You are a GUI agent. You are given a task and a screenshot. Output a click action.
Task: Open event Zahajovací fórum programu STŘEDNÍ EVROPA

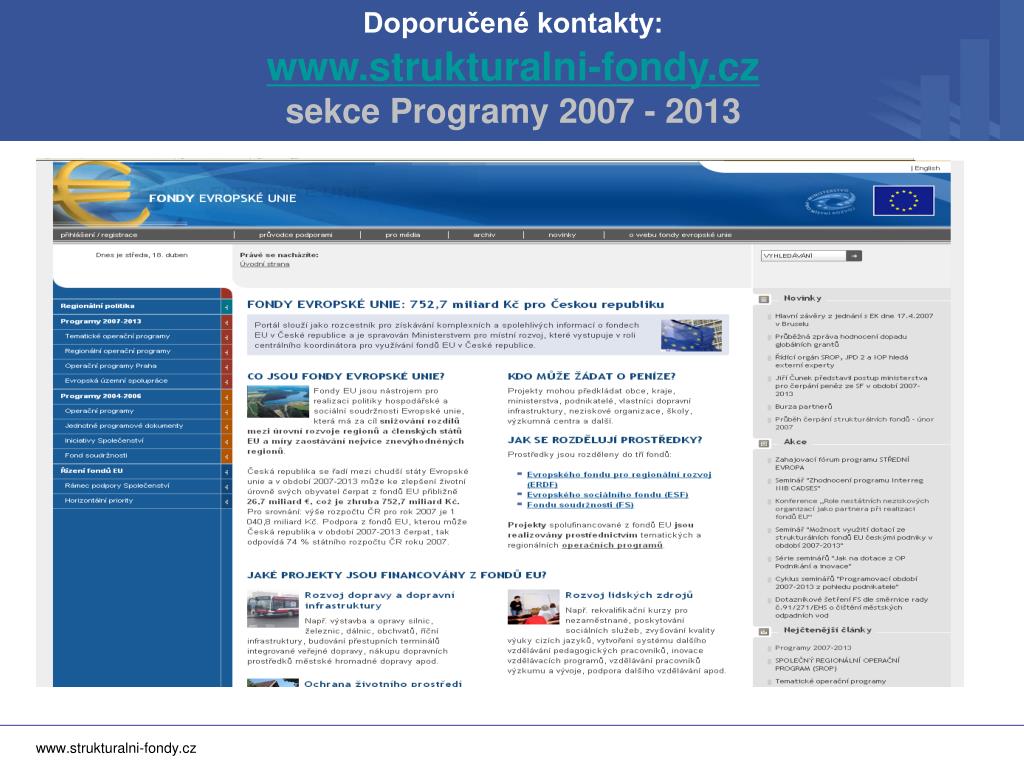(842, 464)
